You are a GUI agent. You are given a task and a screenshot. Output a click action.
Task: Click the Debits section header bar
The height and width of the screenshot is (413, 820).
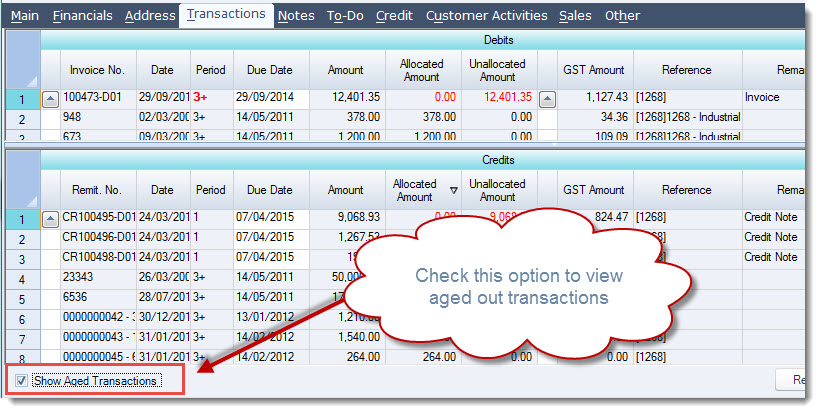(x=423, y=40)
